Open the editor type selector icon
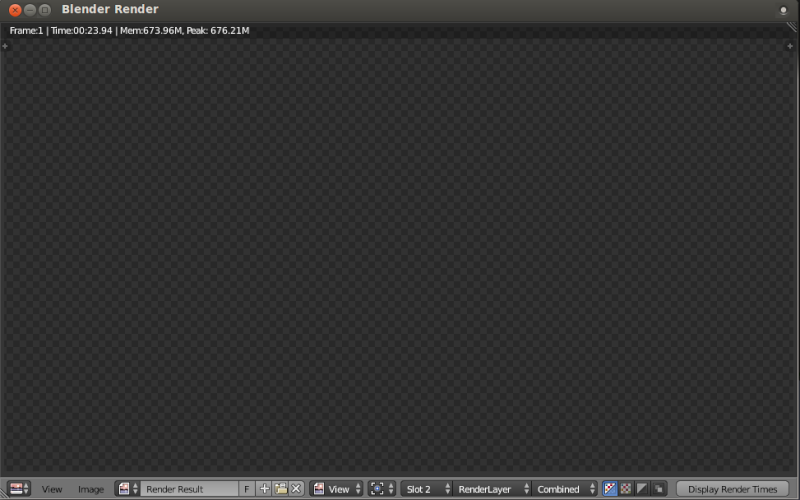The width and height of the screenshot is (800, 500). [19, 489]
